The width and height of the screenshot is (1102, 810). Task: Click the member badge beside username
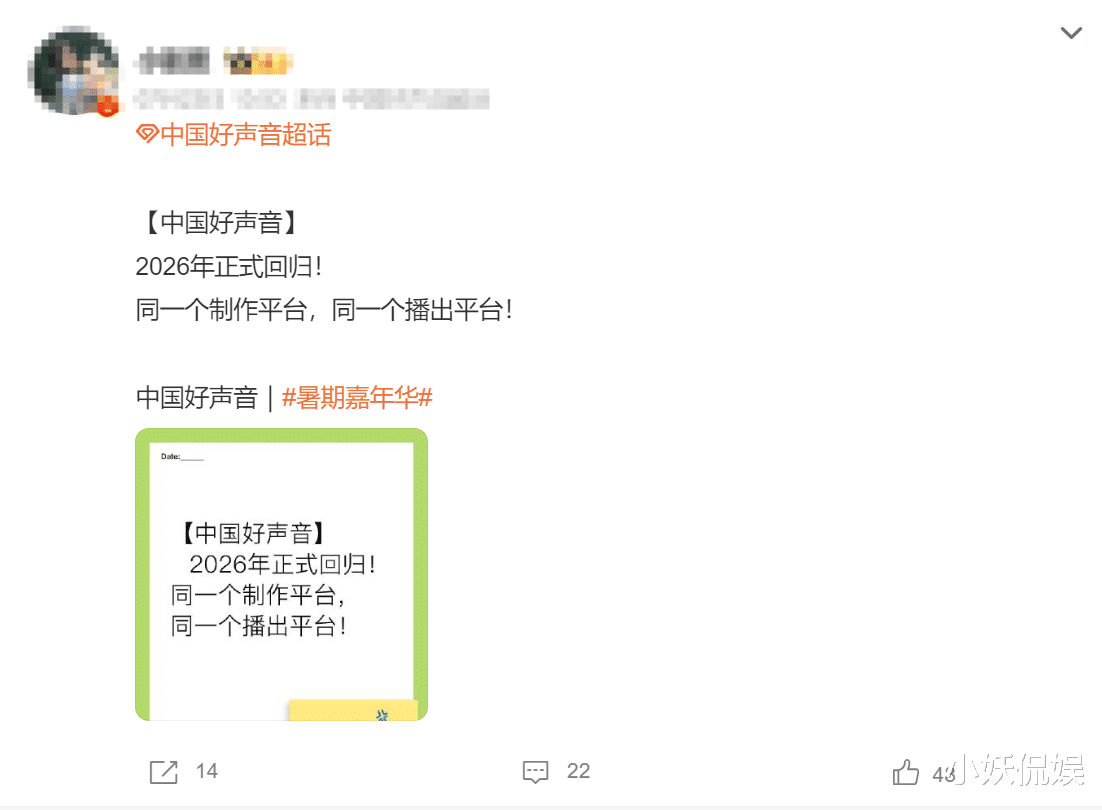click(x=258, y=62)
